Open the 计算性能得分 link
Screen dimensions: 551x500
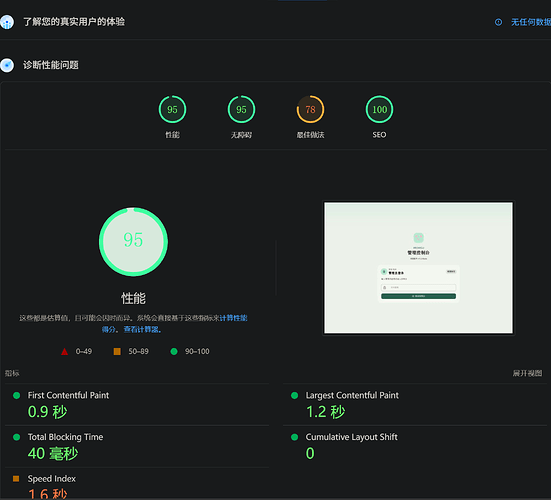pos(233,318)
